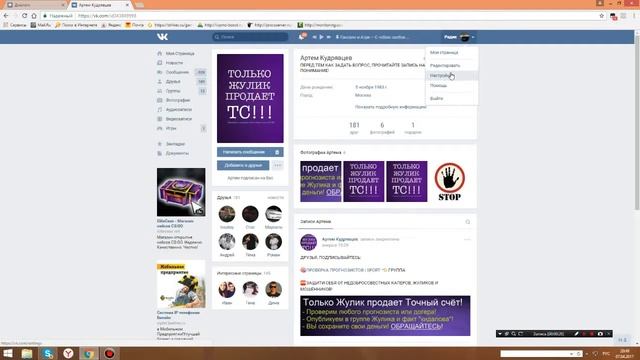Screen dimensions: 640x360
Task: Open the 'Мобильное предприятие' ad image
Action: click(181, 285)
